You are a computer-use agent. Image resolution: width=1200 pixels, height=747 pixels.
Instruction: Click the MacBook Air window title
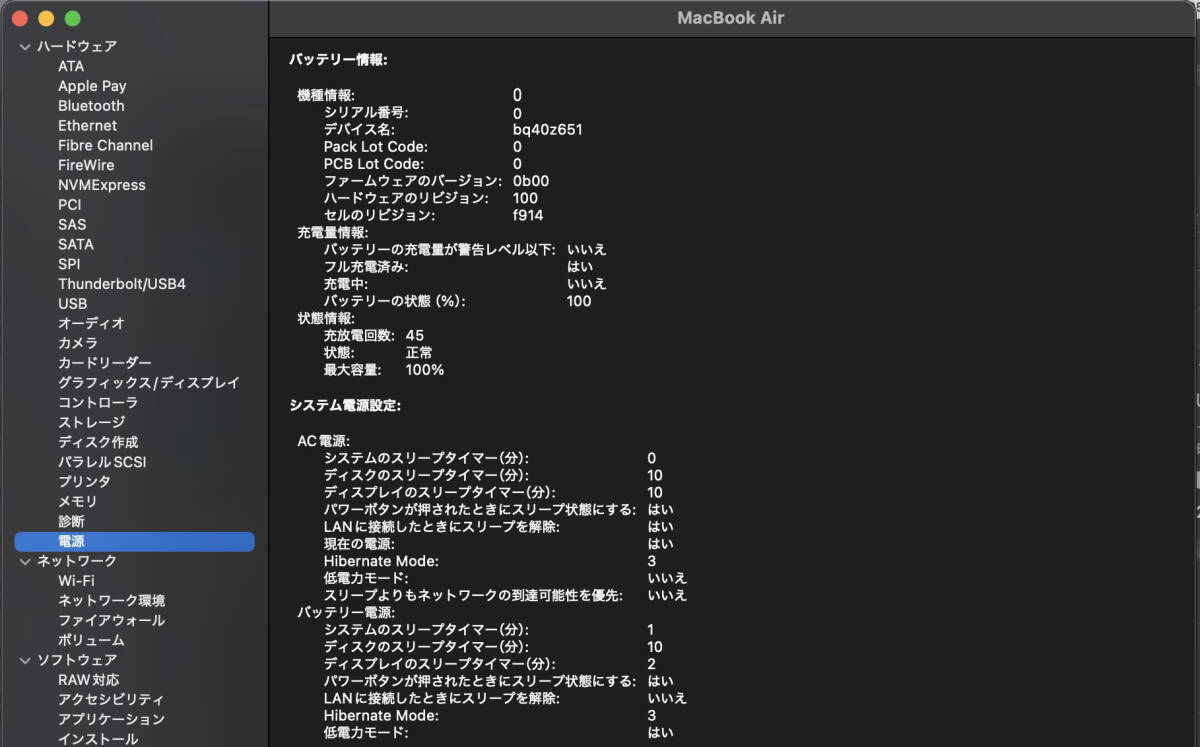point(731,18)
